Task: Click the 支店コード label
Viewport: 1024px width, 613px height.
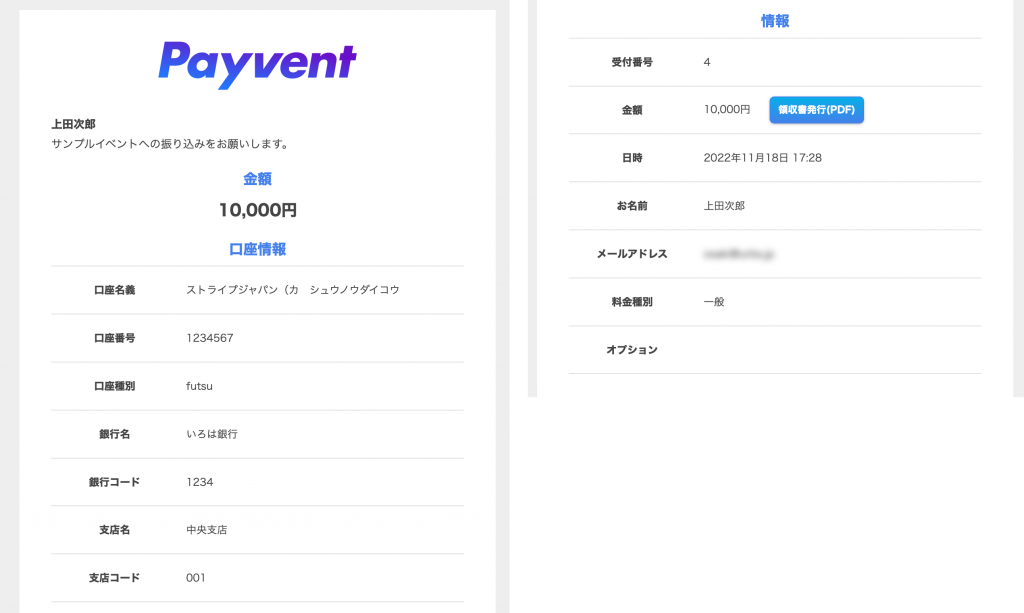Action: pyautogui.click(x=114, y=578)
